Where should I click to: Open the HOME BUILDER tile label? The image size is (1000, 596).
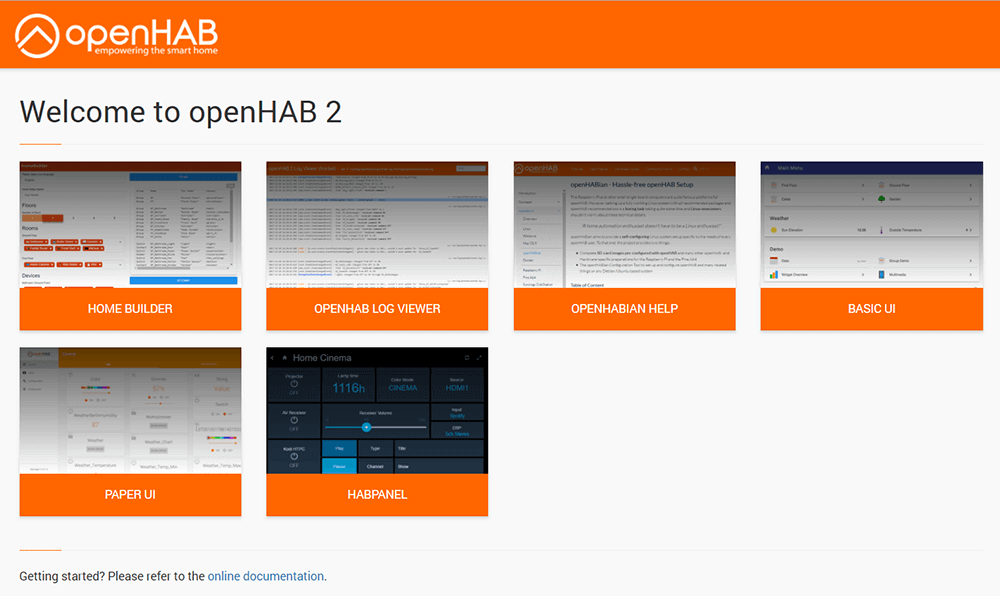pyautogui.click(x=130, y=309)
